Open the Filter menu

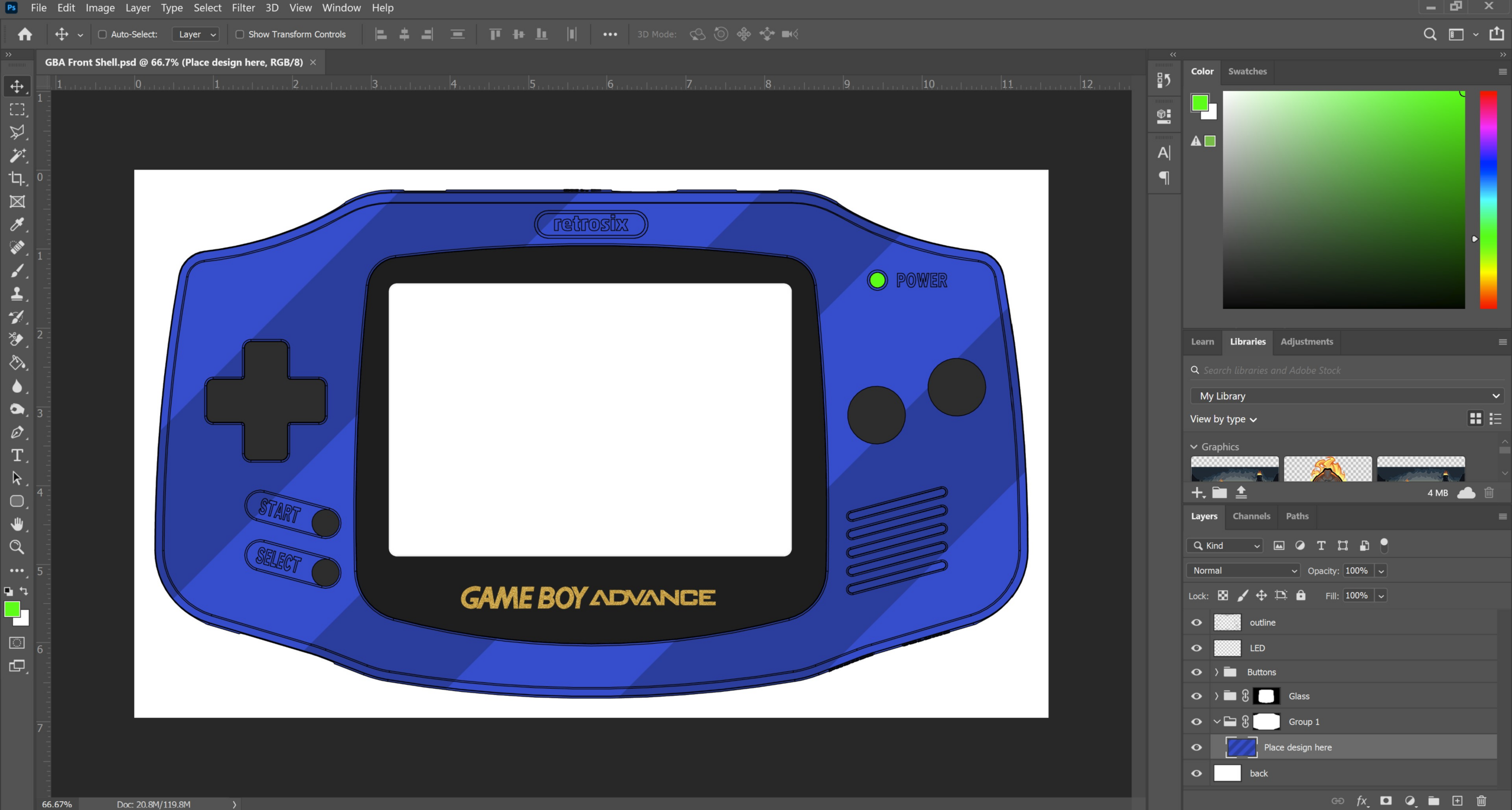click(x=243, y=8)
